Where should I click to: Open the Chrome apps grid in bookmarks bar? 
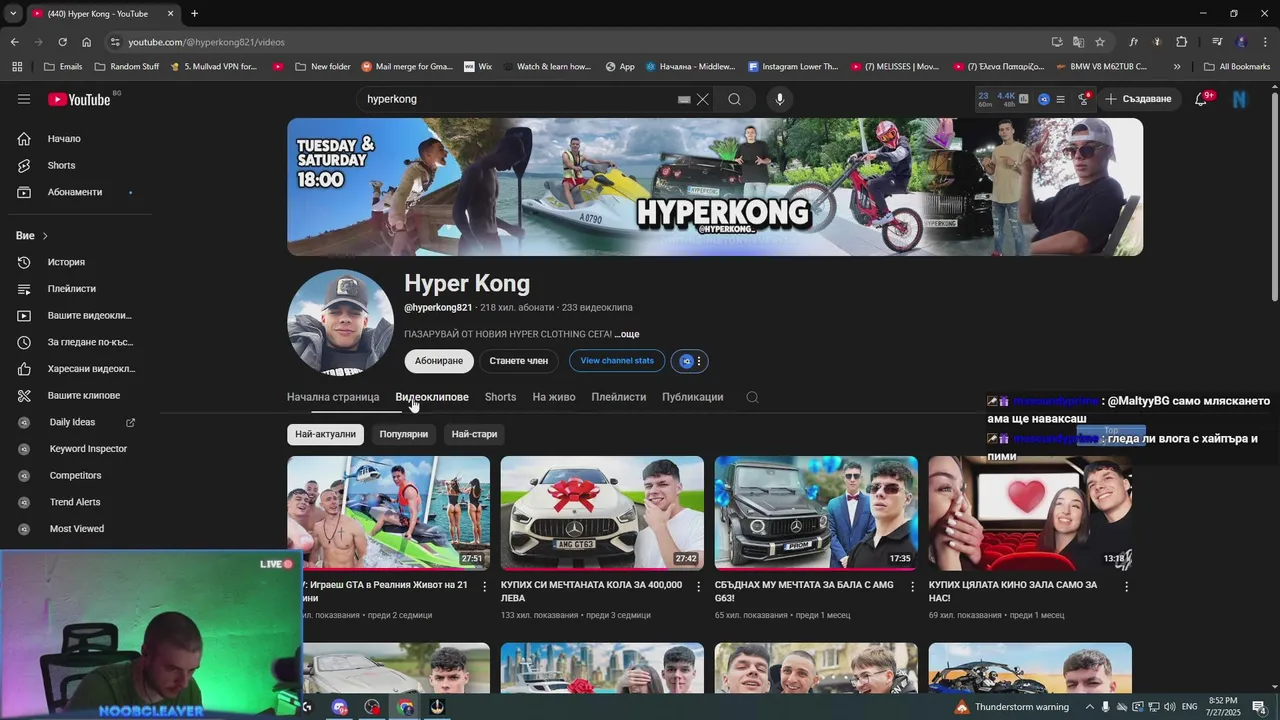[x=17, y=67]
